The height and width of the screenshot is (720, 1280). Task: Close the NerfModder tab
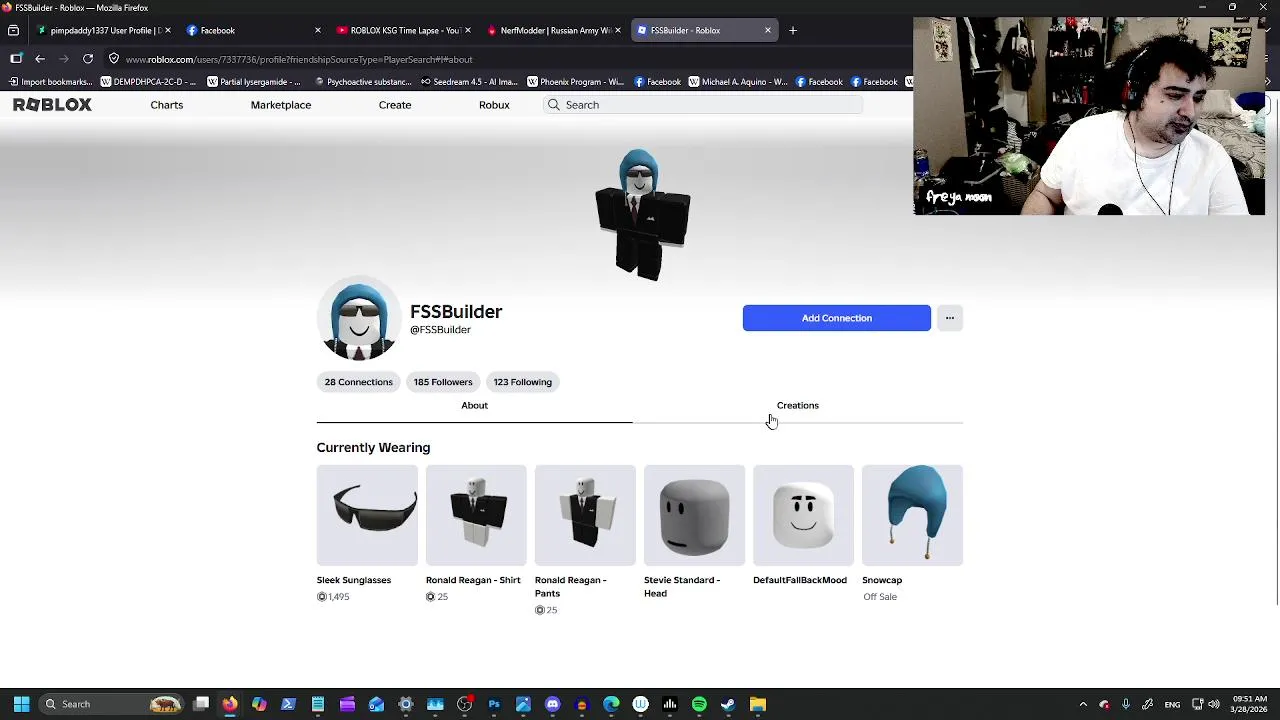coord(617,30)
